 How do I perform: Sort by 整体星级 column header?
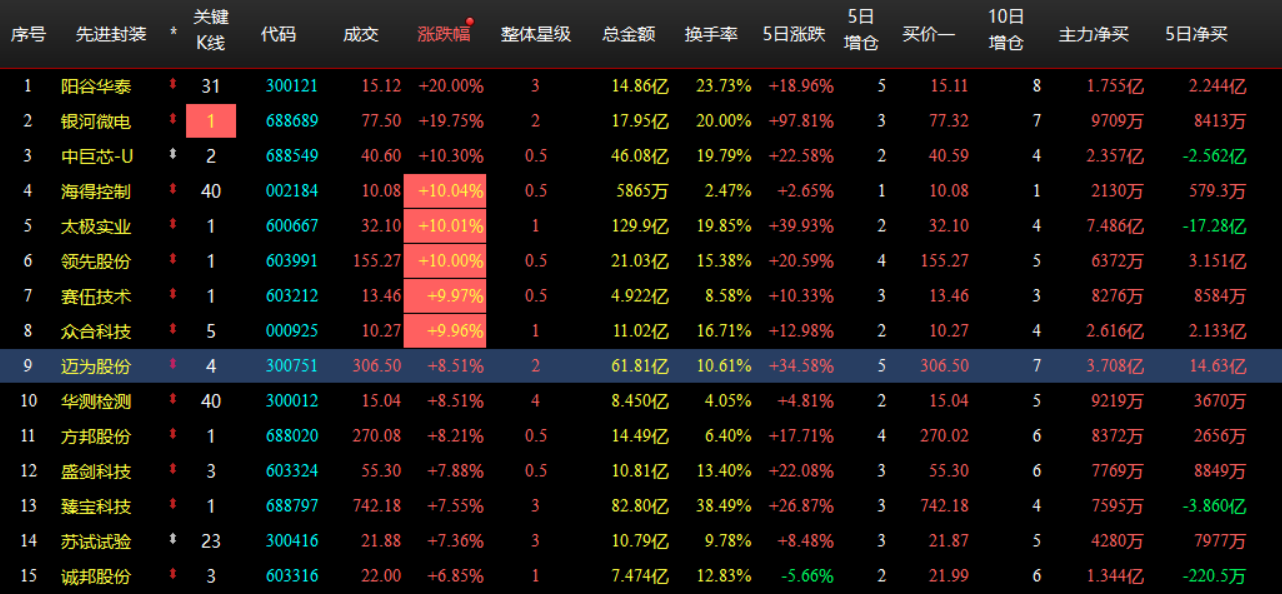[x=536, y=34]
